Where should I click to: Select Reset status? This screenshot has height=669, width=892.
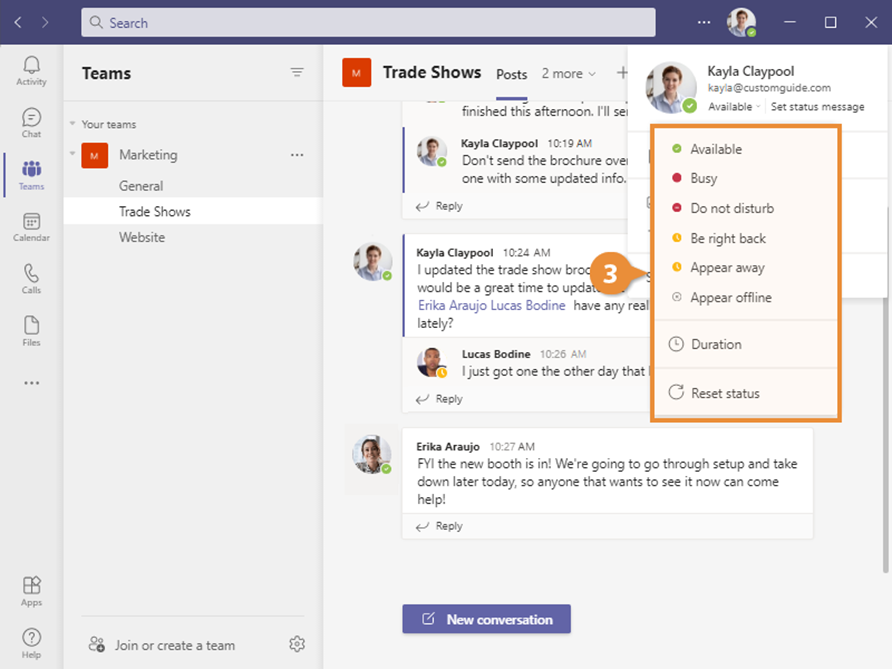point(746,393)
